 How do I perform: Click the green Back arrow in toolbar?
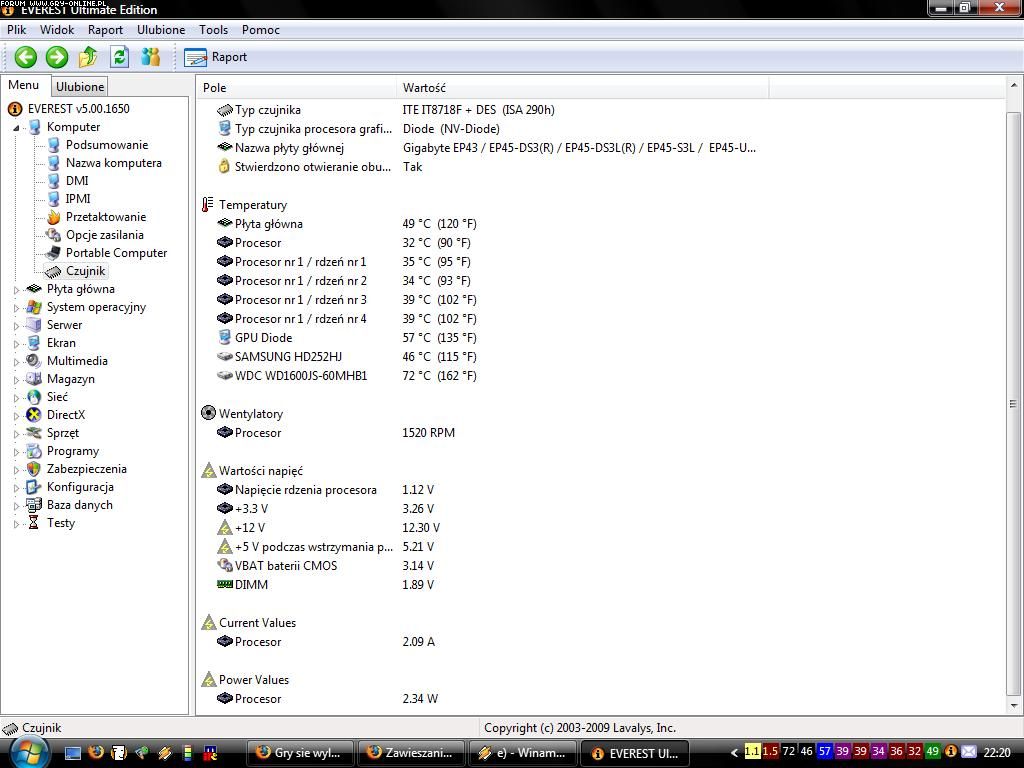[x=26, y=57]
